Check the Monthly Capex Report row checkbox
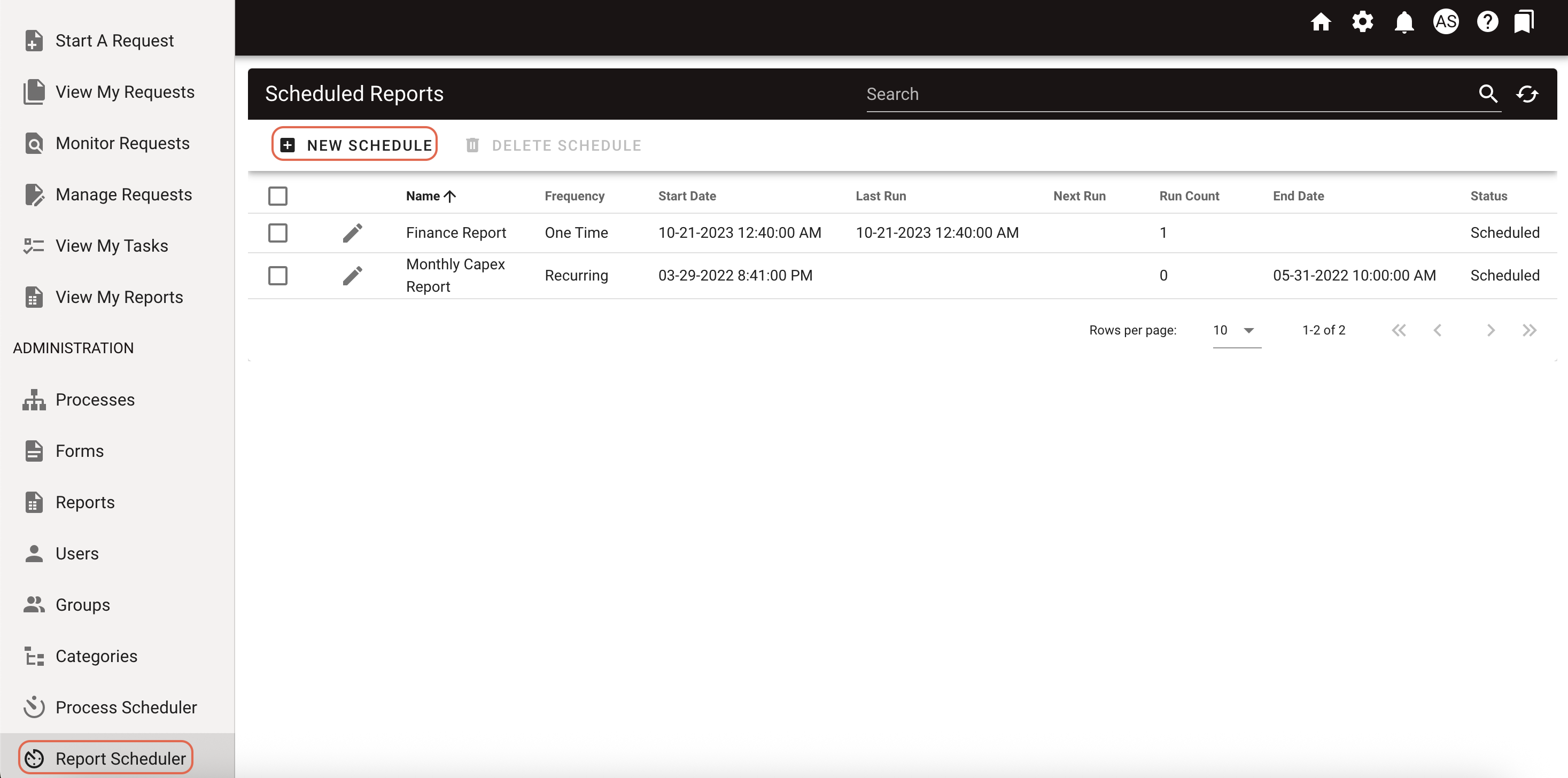This screenshot has width=1568, height=778. (x=278, y=275)
